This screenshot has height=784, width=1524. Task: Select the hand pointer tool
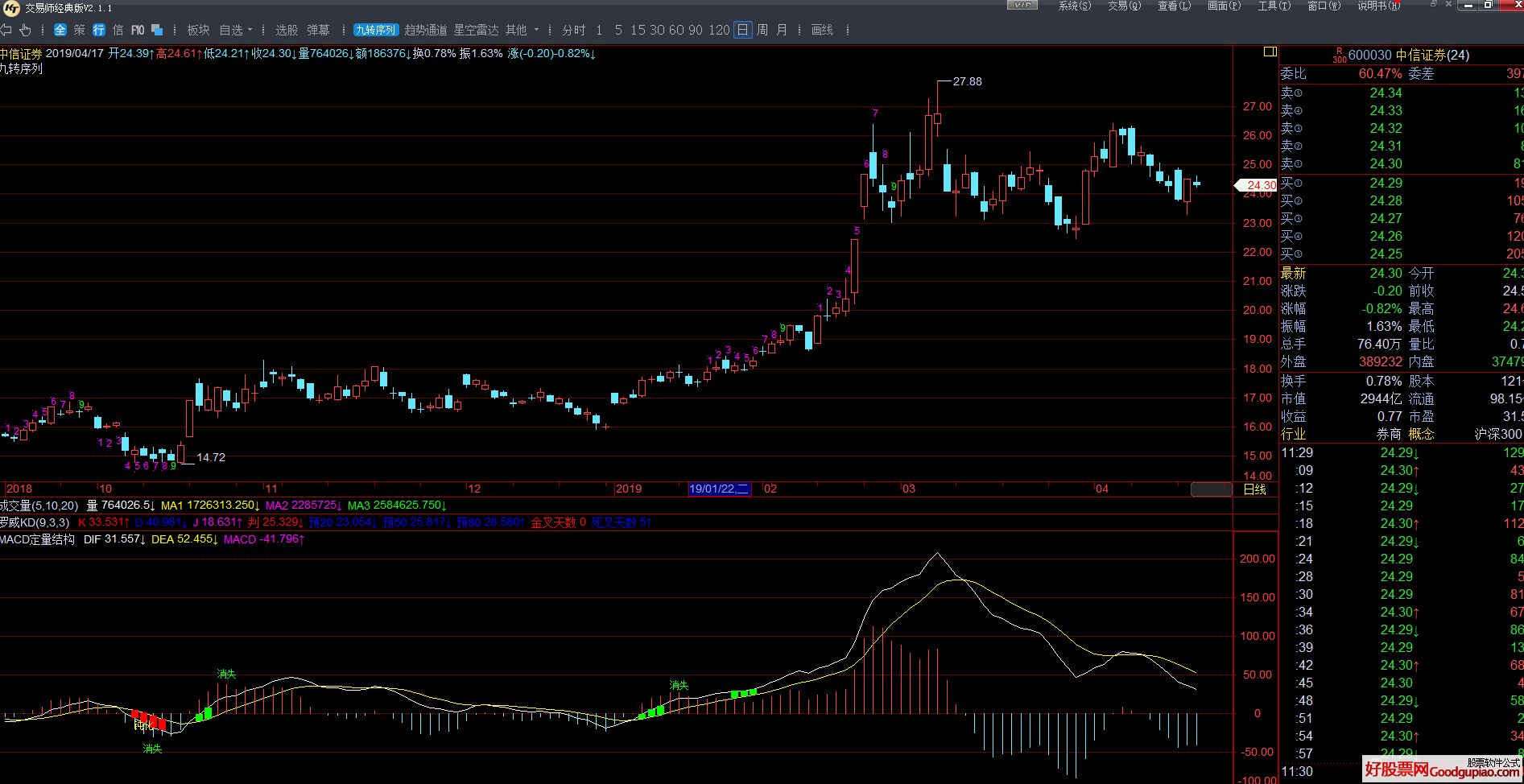(25, 31)
